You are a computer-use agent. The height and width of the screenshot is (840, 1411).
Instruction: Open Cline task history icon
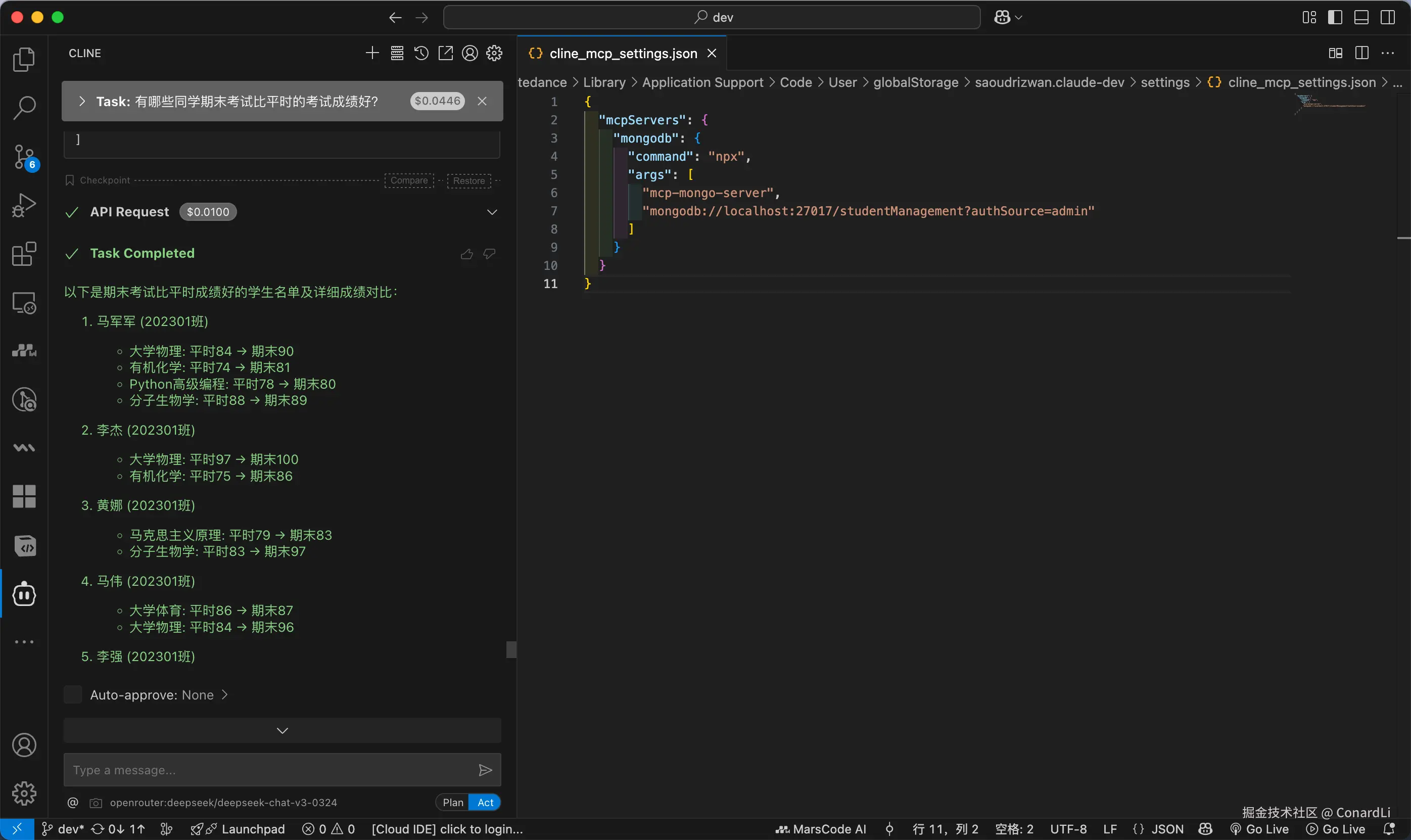coord(421,53)
